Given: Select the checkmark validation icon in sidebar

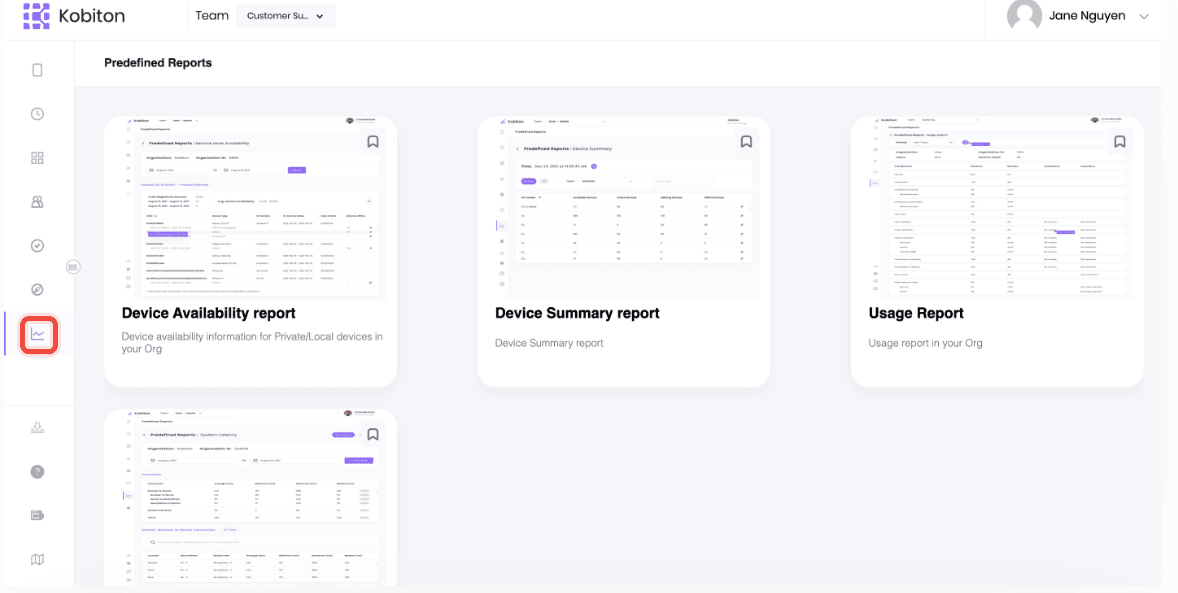Looking at the screenshot, I should (37, 245).
